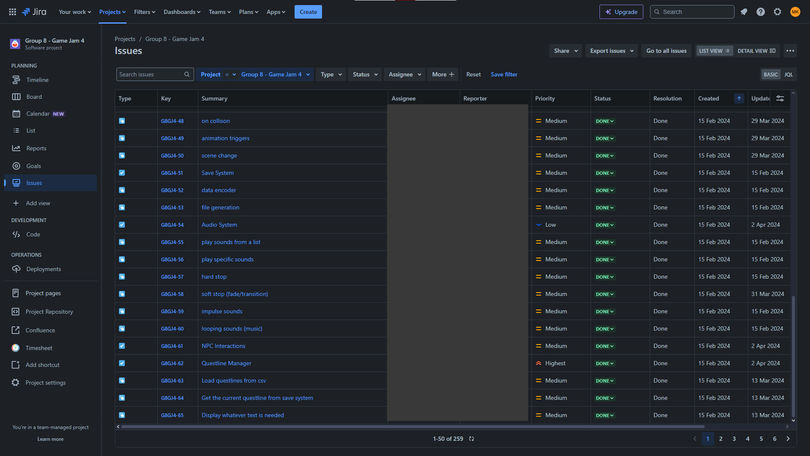Open the Audio System issue
This screenshot has height=456, width=810.
[x=219, y=225]
